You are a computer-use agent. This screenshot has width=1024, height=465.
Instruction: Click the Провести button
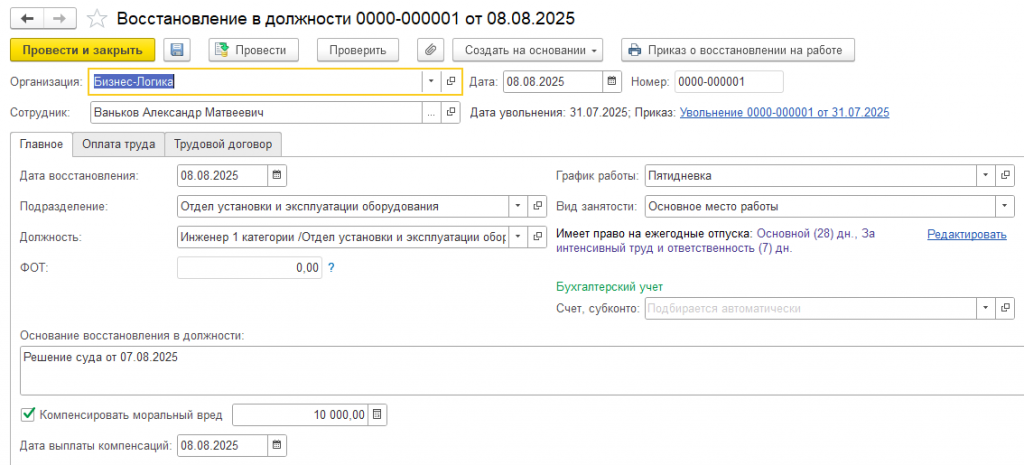(x=253, y=50)
